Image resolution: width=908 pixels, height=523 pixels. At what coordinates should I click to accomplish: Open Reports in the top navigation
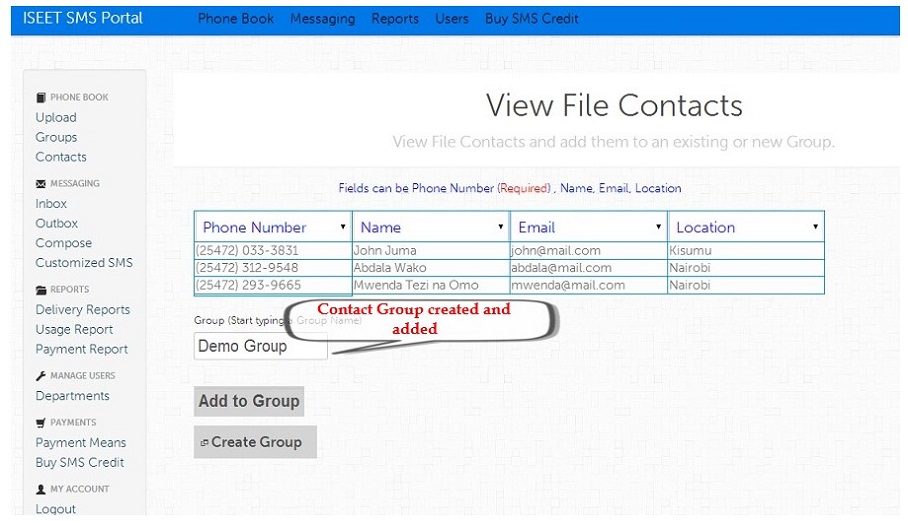point(395,19)
